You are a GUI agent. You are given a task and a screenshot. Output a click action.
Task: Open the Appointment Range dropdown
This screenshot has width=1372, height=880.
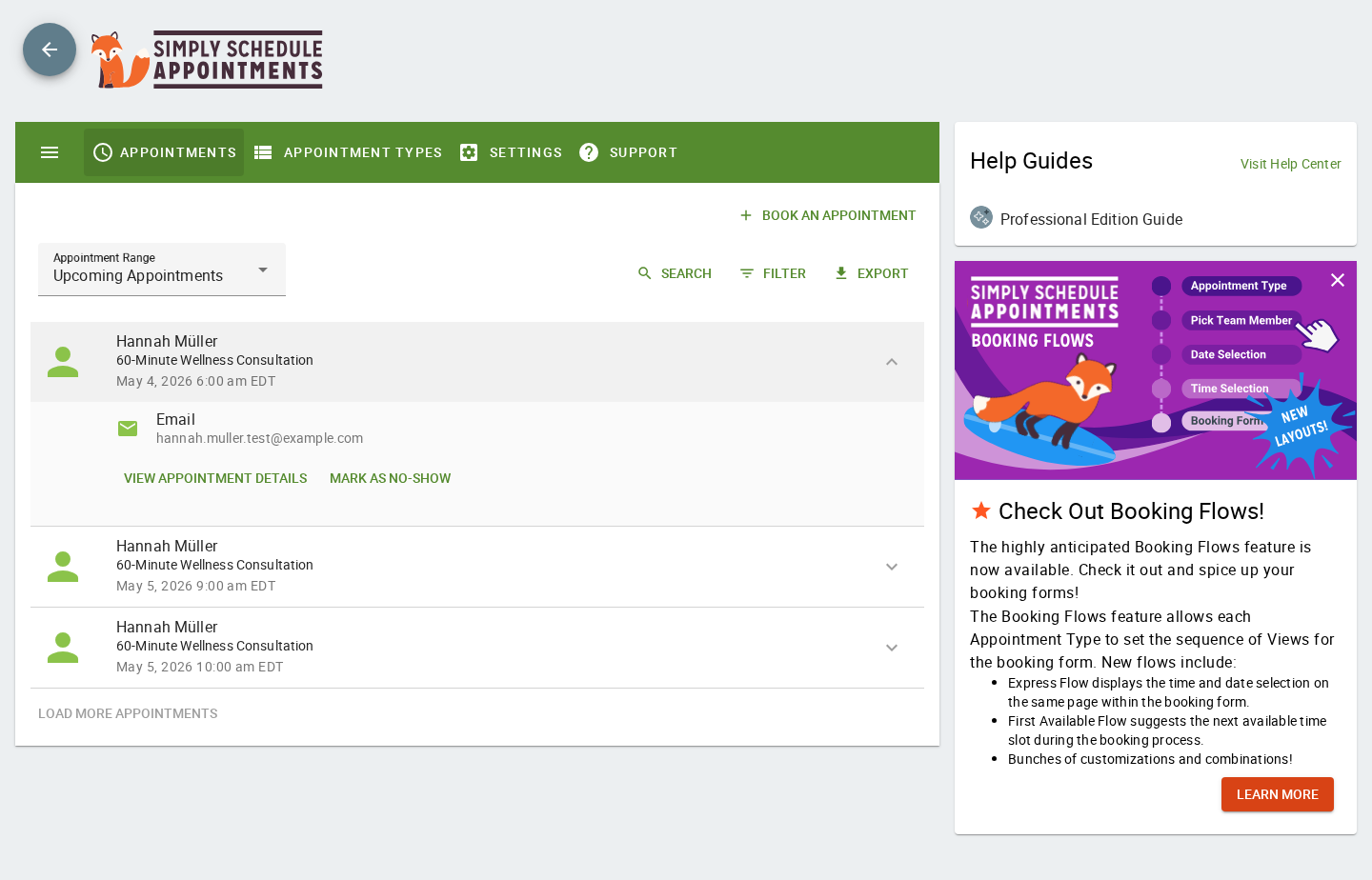pos(162,270)
